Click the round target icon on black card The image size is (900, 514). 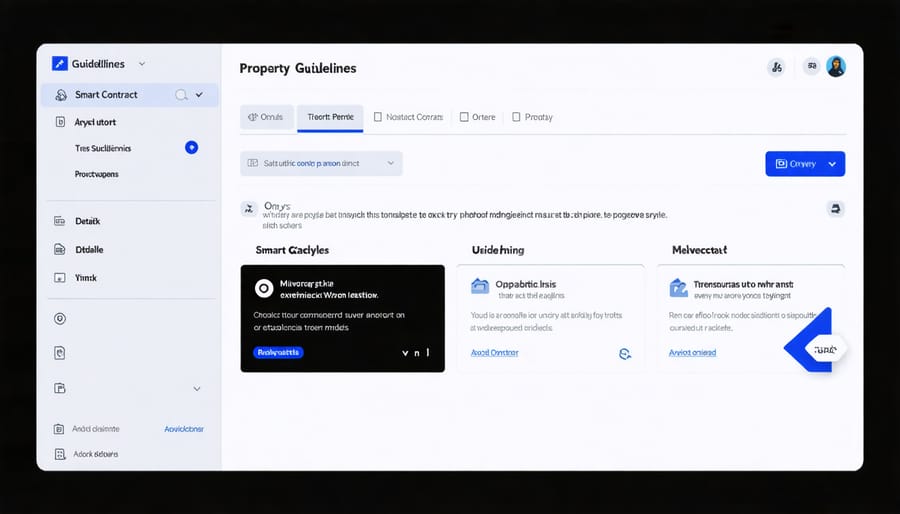click(x=263, y=288)
